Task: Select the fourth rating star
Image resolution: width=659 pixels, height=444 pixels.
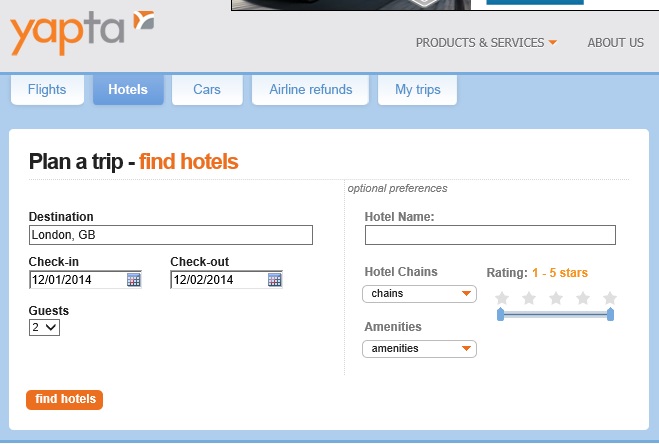Action: [583, 298]
